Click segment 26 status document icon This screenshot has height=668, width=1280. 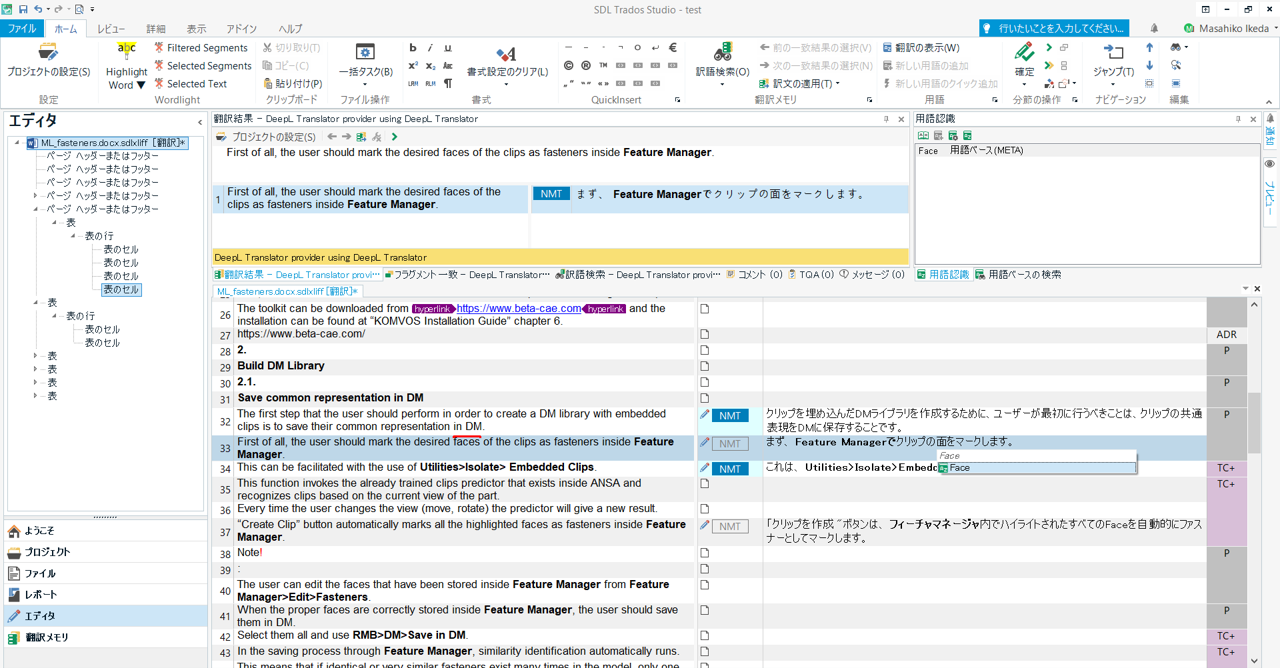click(705, 309)
